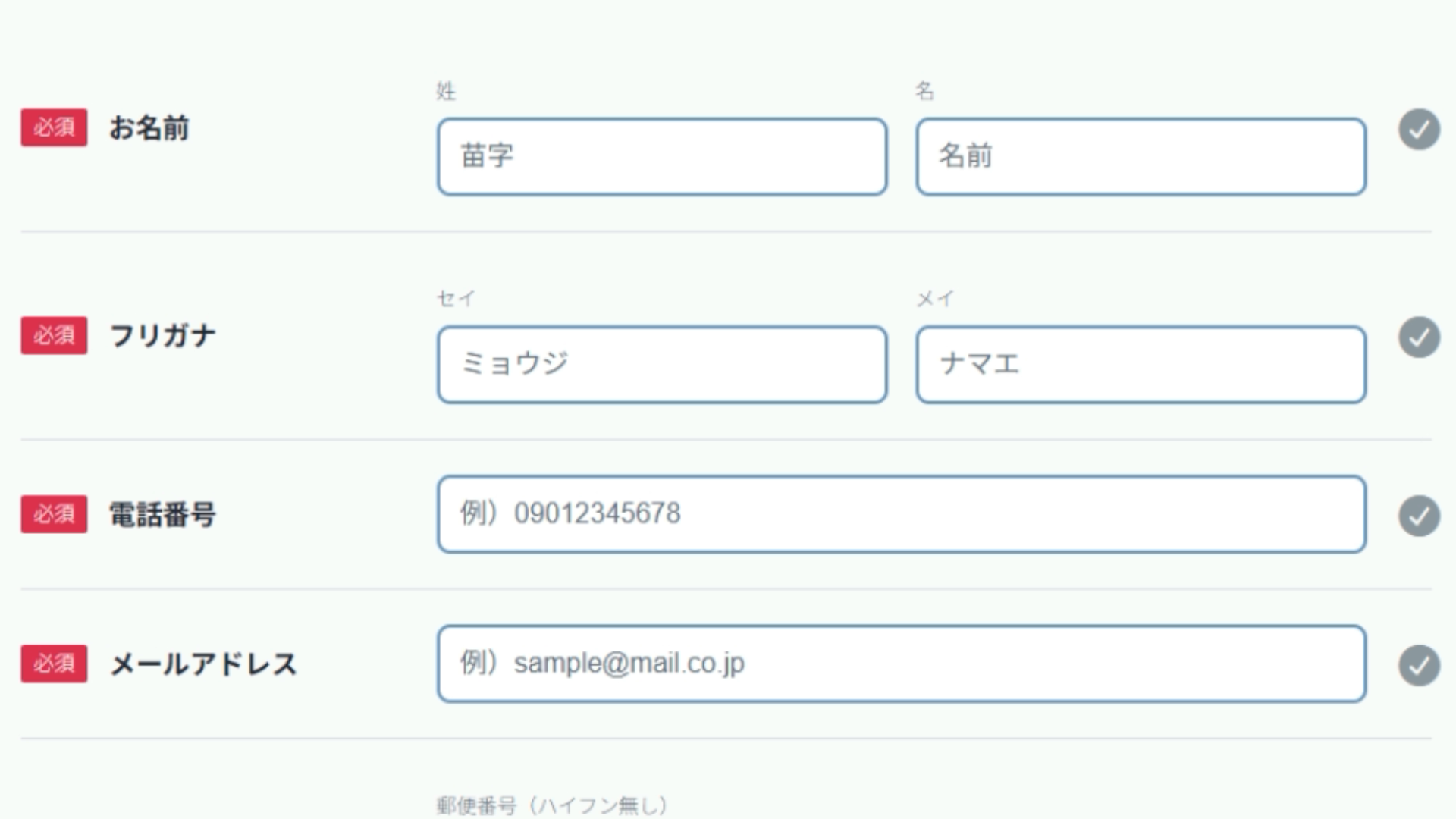Click the 電話番号 label text
Image resolution: width=1456 pixels, height=819 pixels.
tap(163, 514)
